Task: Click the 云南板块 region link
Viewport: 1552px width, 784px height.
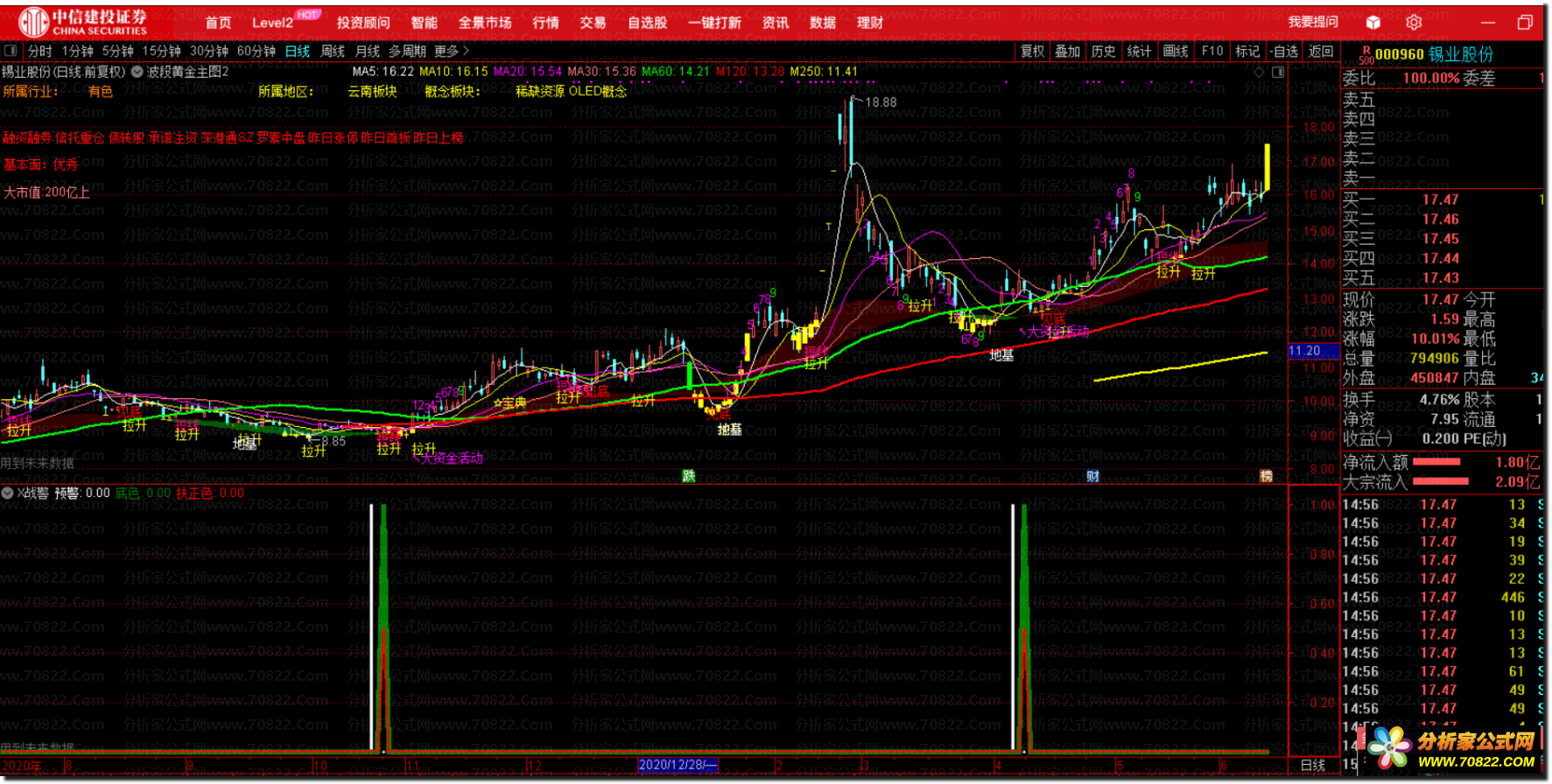Action: coord(372,91)
